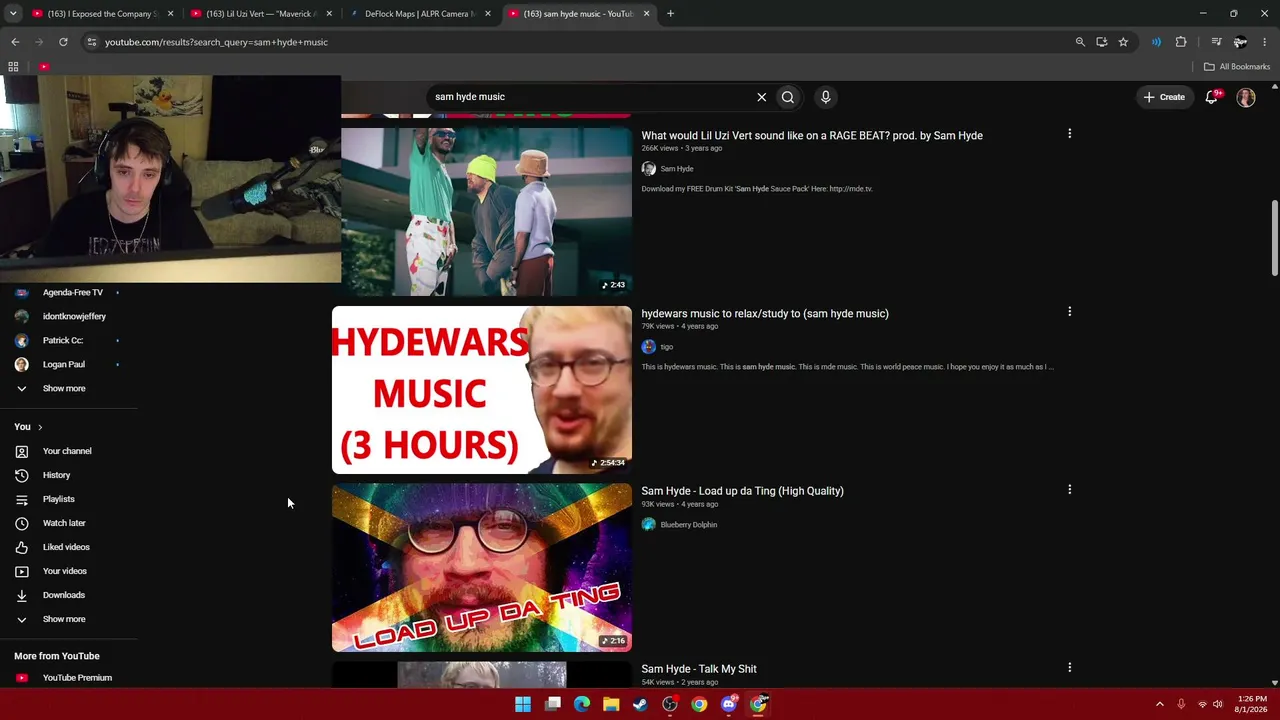1280x720 pixels.
Task: Start voice search with microphone icon
Action: pyautogui.click(x=825, y=97)
